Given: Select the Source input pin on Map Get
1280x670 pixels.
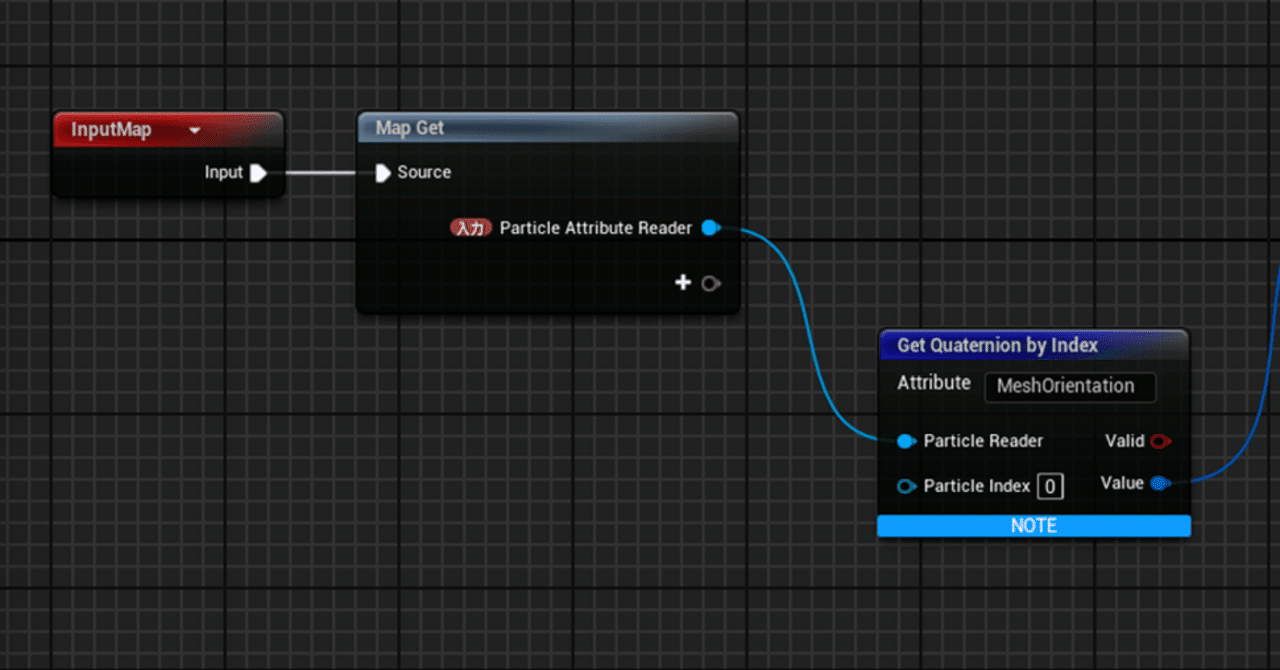Looking at the screenshot, I should (383, 172).
